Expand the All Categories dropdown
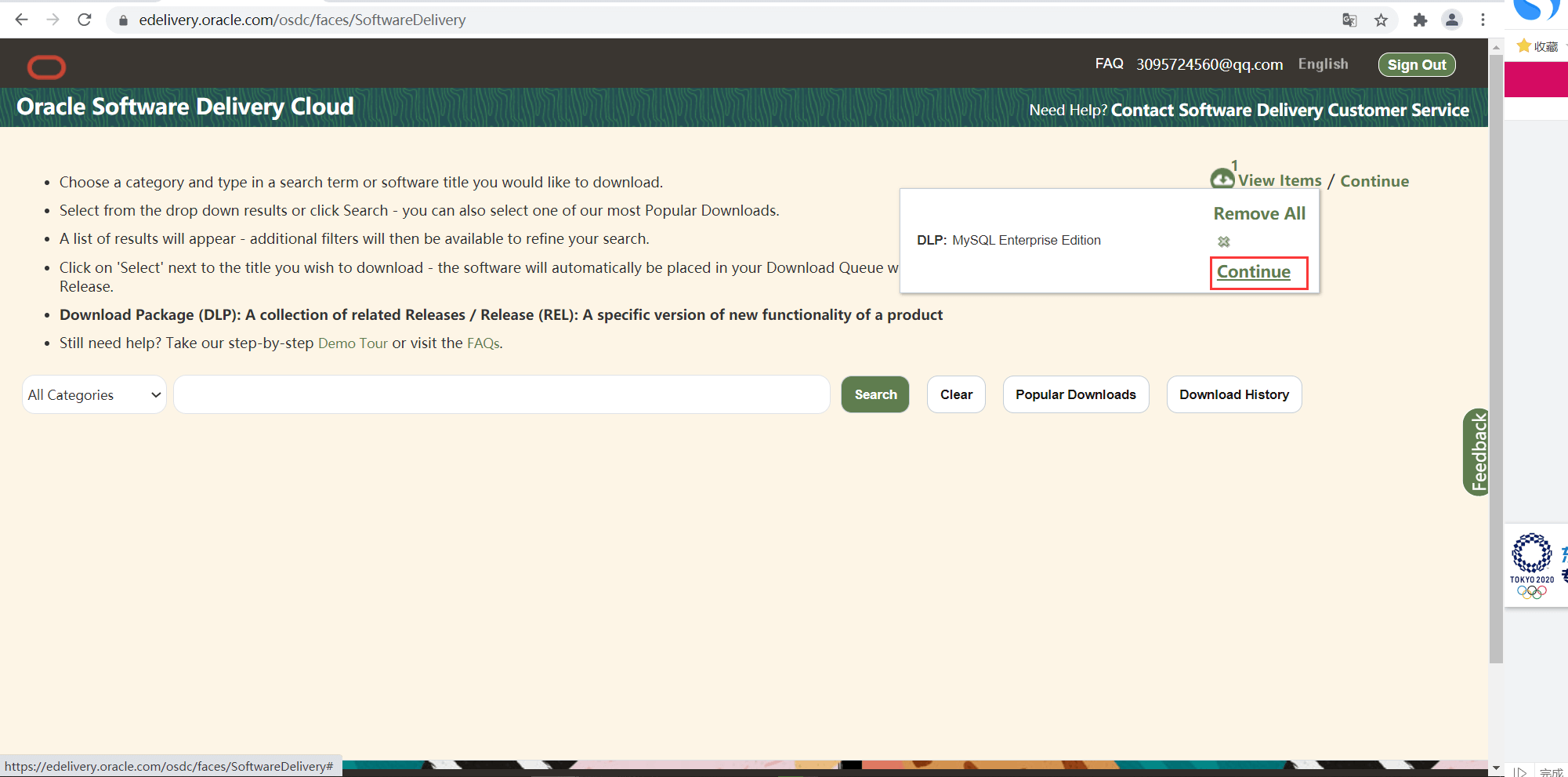Screen dimensions: 1568x777 click(x=94, y=394)
